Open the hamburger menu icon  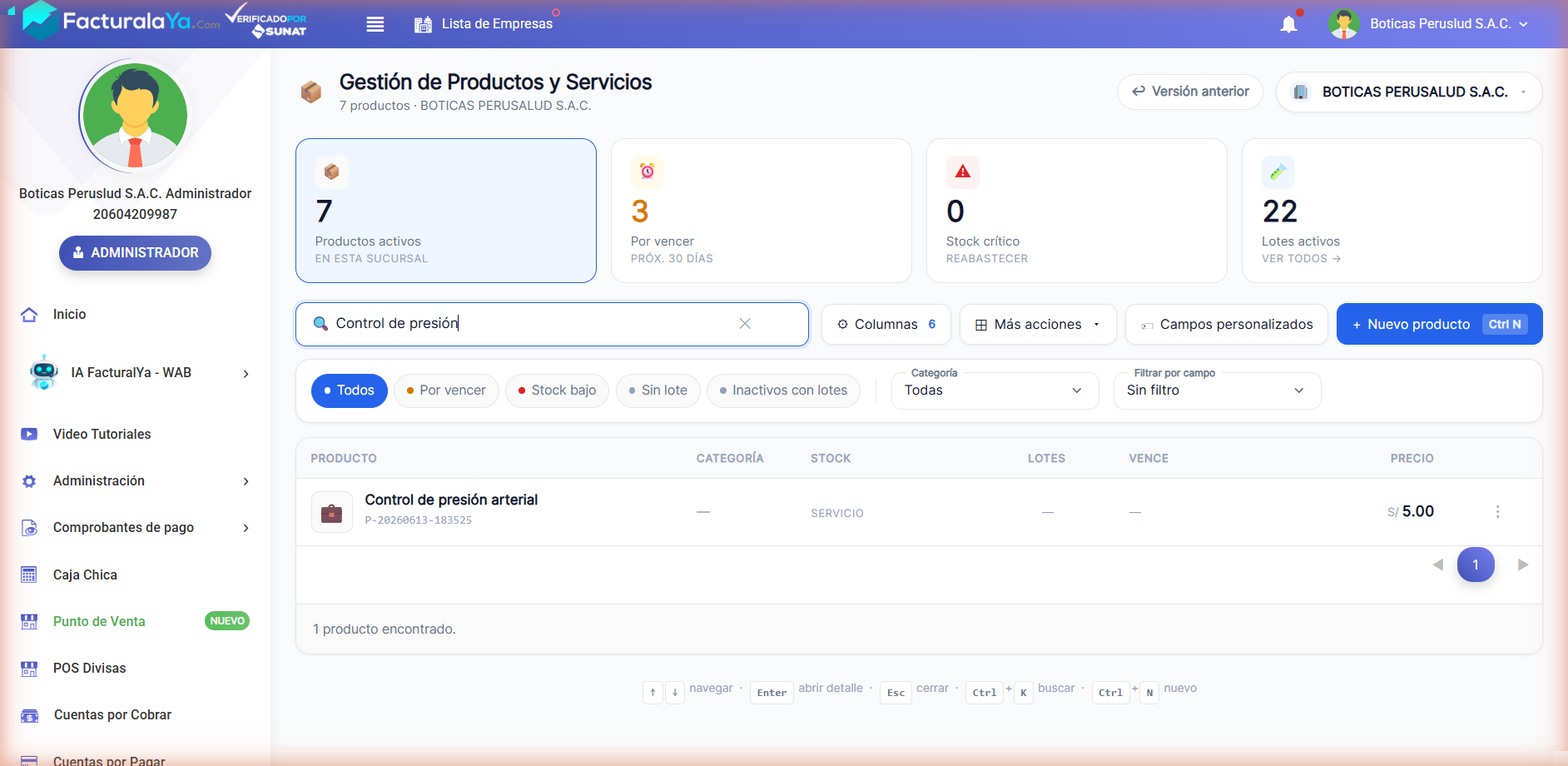click(375, 24)
